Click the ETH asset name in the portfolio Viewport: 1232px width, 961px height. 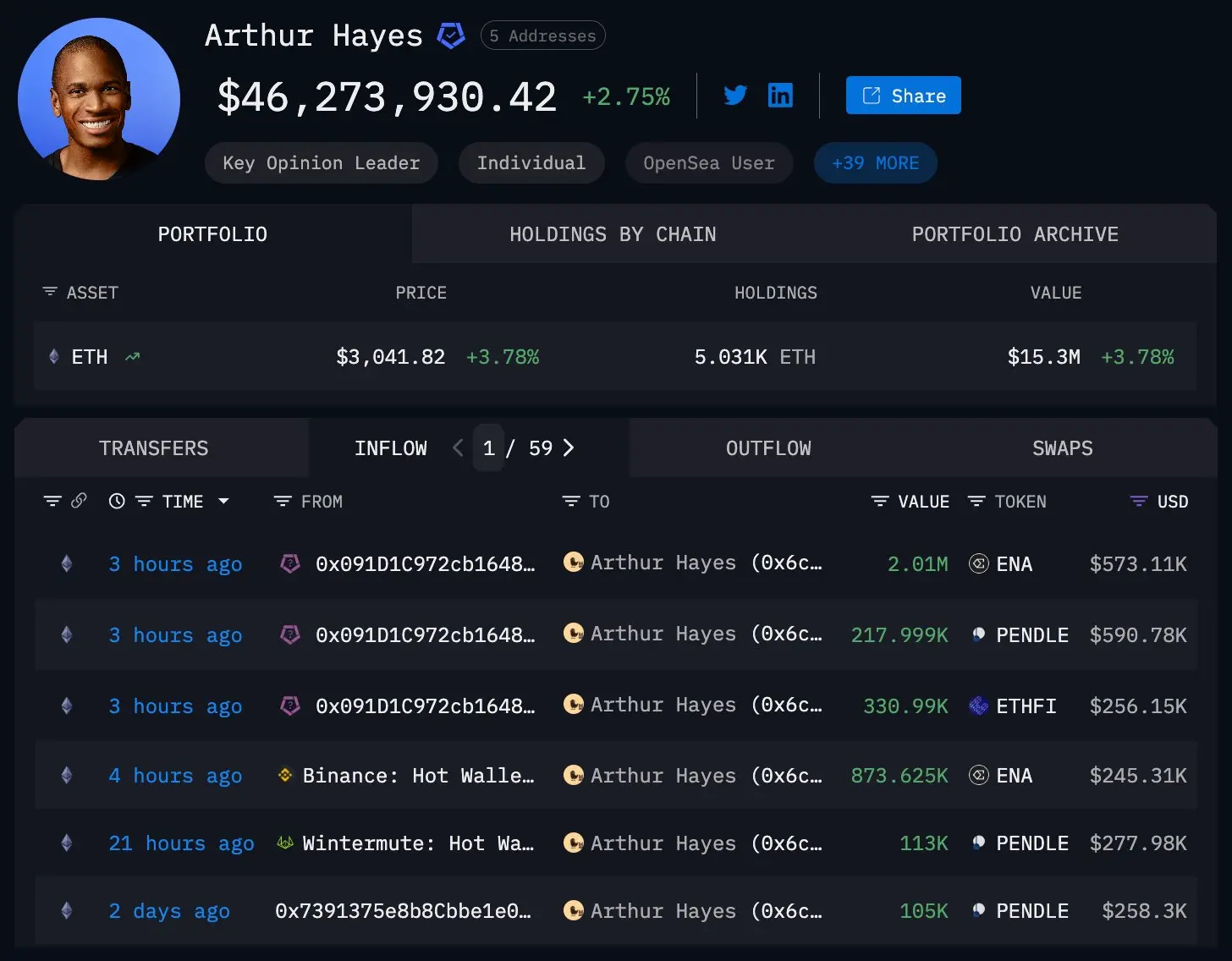click(x=90, y=357)
